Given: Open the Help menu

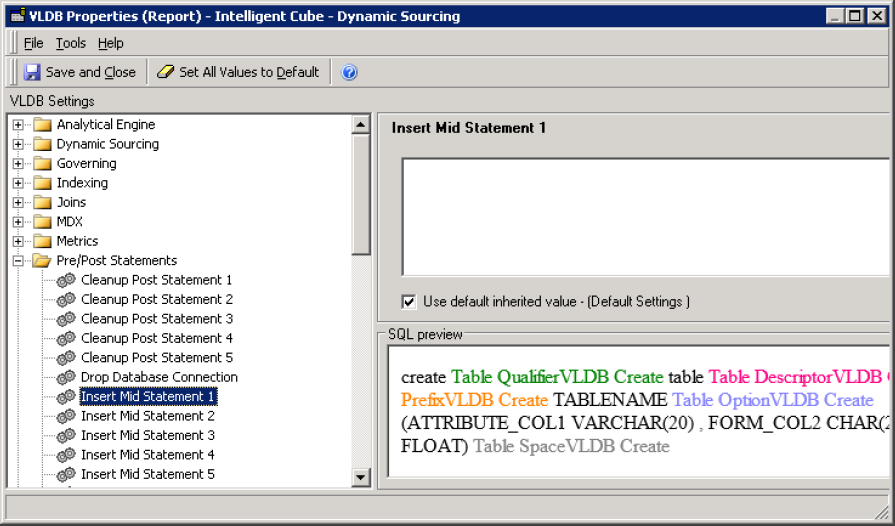Looking at the screenshot, I should [110, 43].
